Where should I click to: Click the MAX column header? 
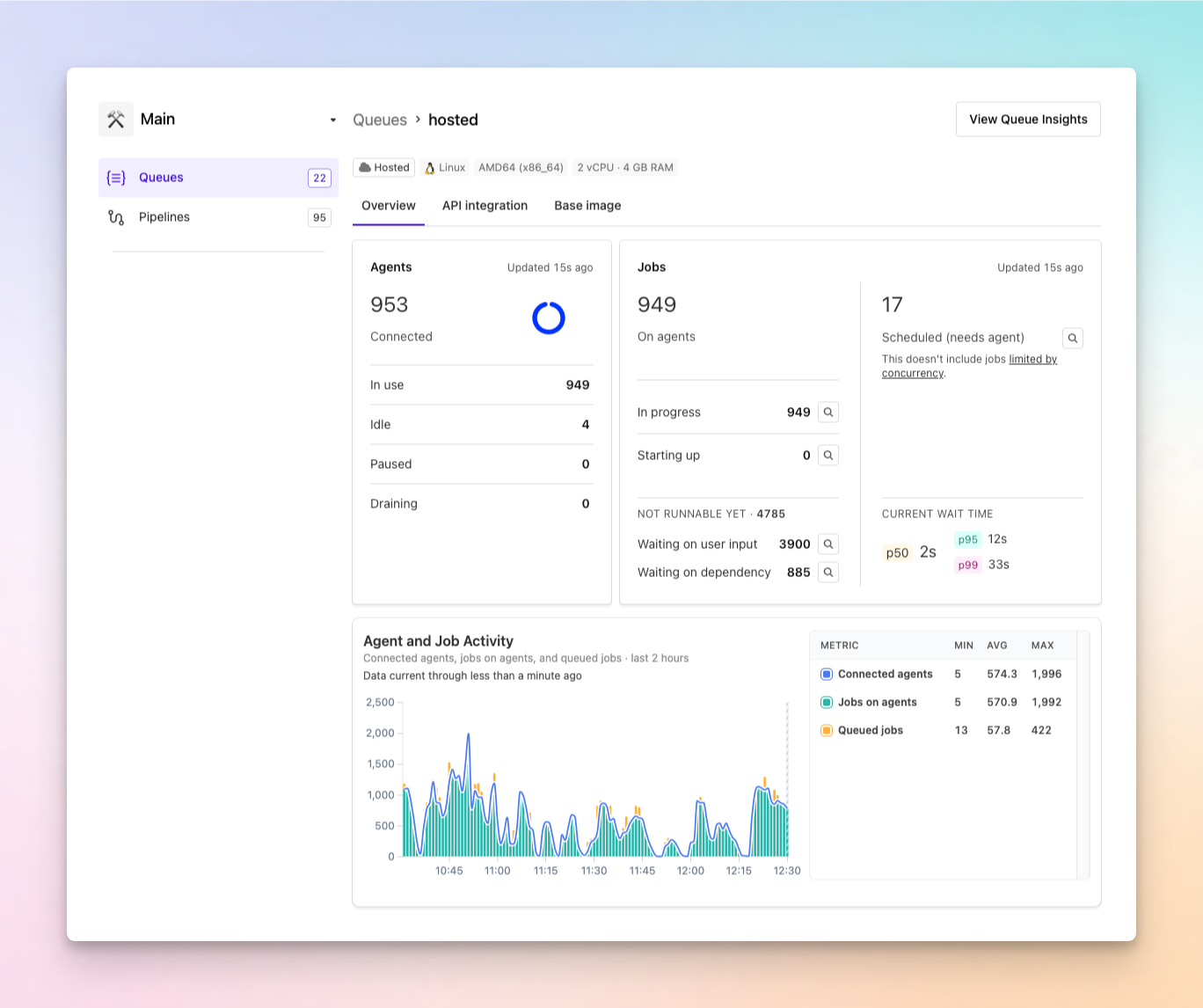point(1043,646)
